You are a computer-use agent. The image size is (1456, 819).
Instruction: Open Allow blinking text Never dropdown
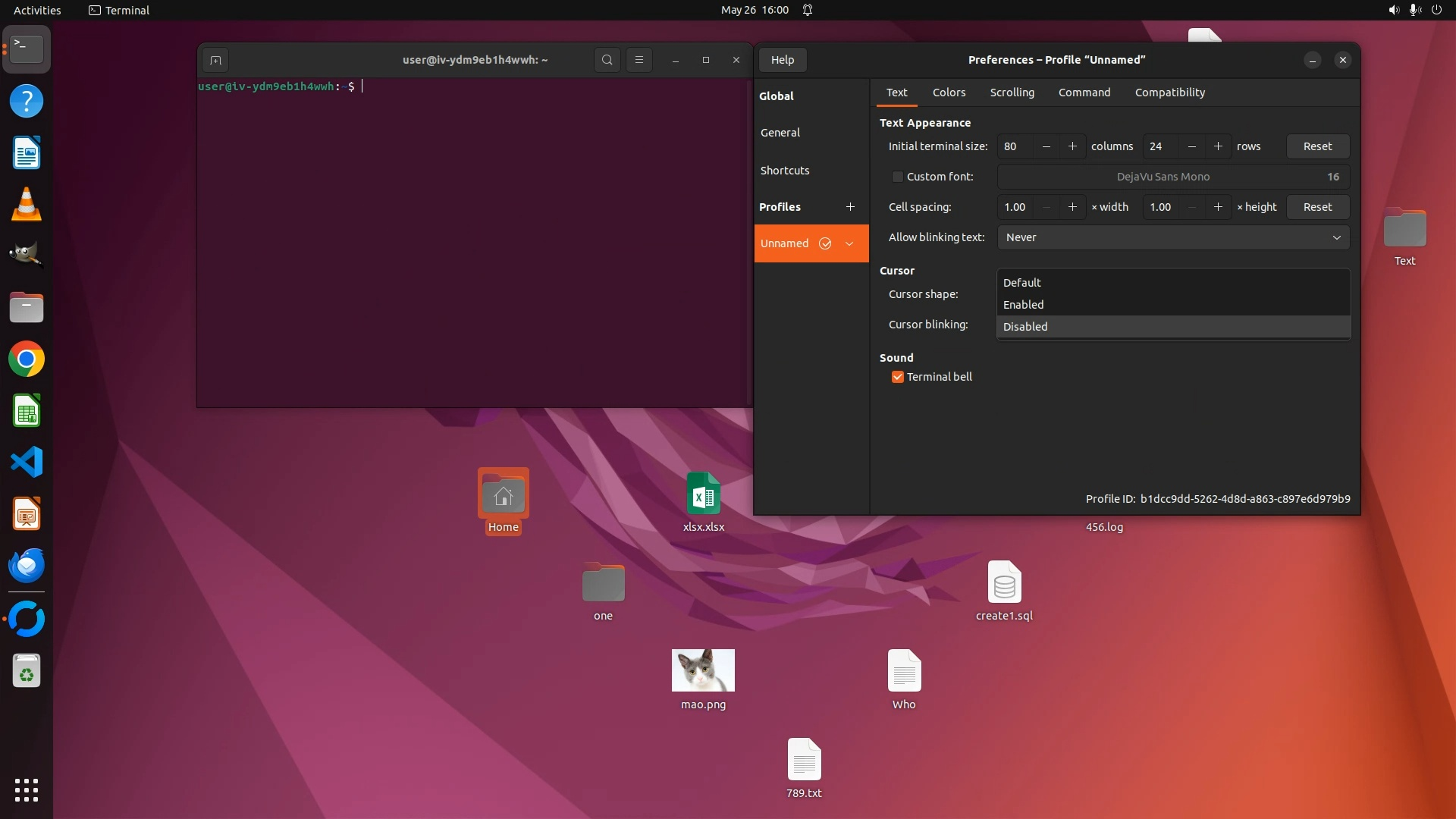(1172, 237)
